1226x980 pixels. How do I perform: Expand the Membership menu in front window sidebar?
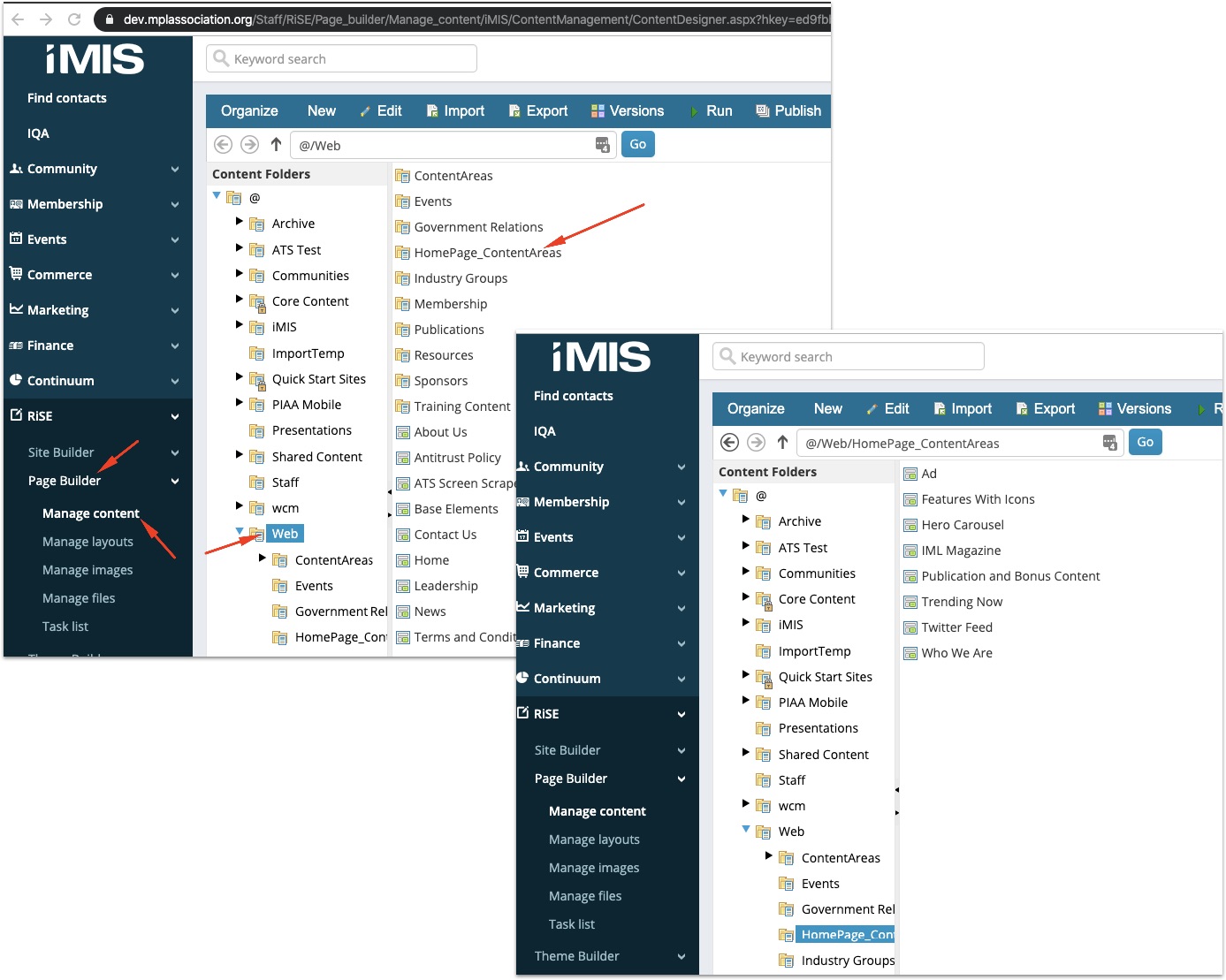(x=682, y=502)
